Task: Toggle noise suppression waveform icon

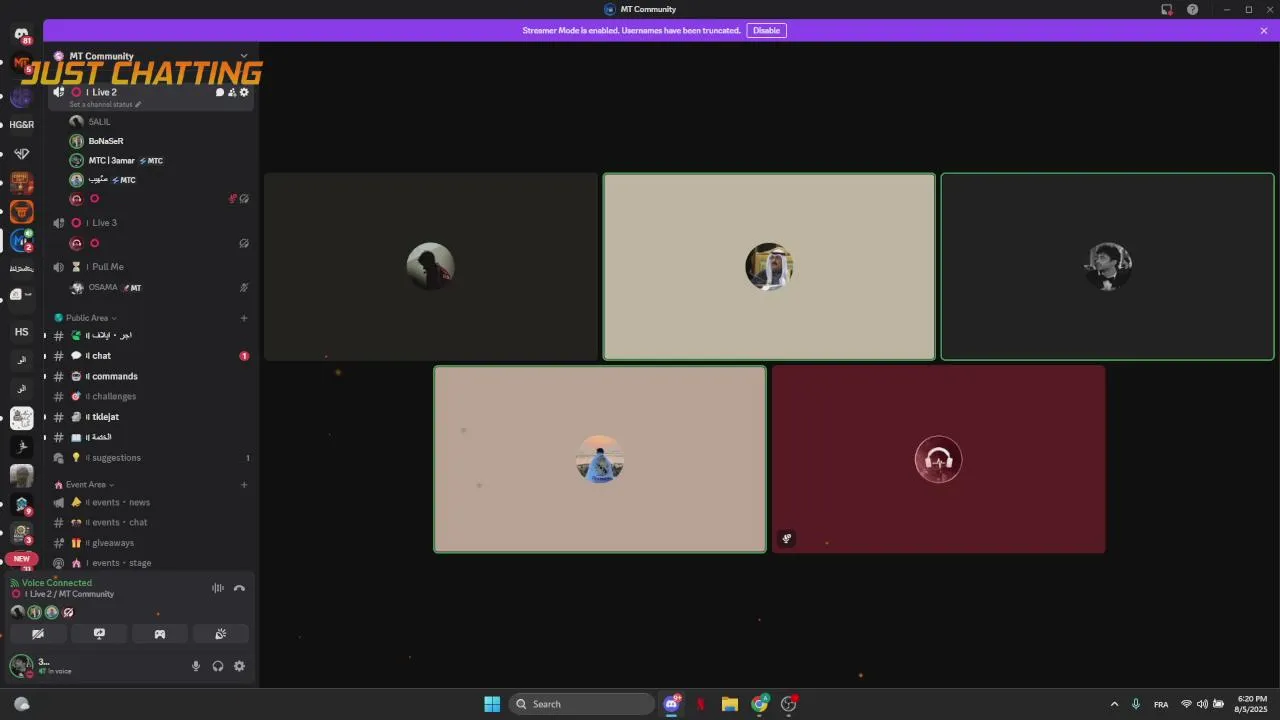Action: (x=218, y=588)
